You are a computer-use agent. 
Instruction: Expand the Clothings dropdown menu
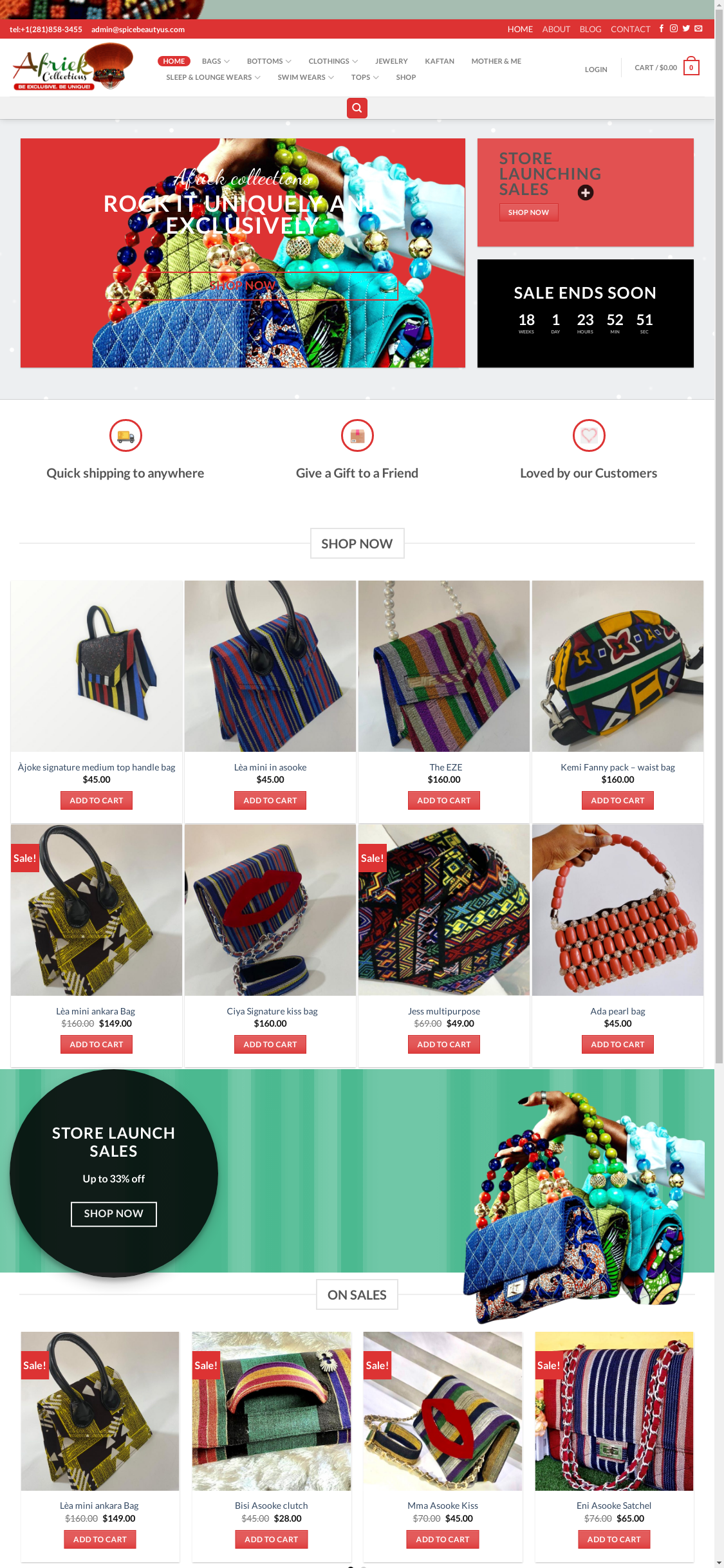coord(333,61)
